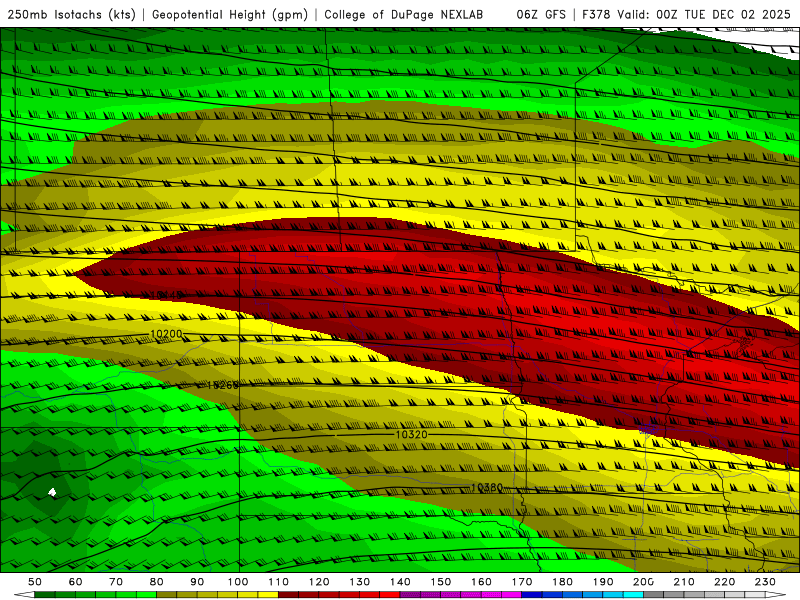This screenshot has height=600, width=800.
Task: Click the 60 knot color bar label
Action: tap(75, 582)
